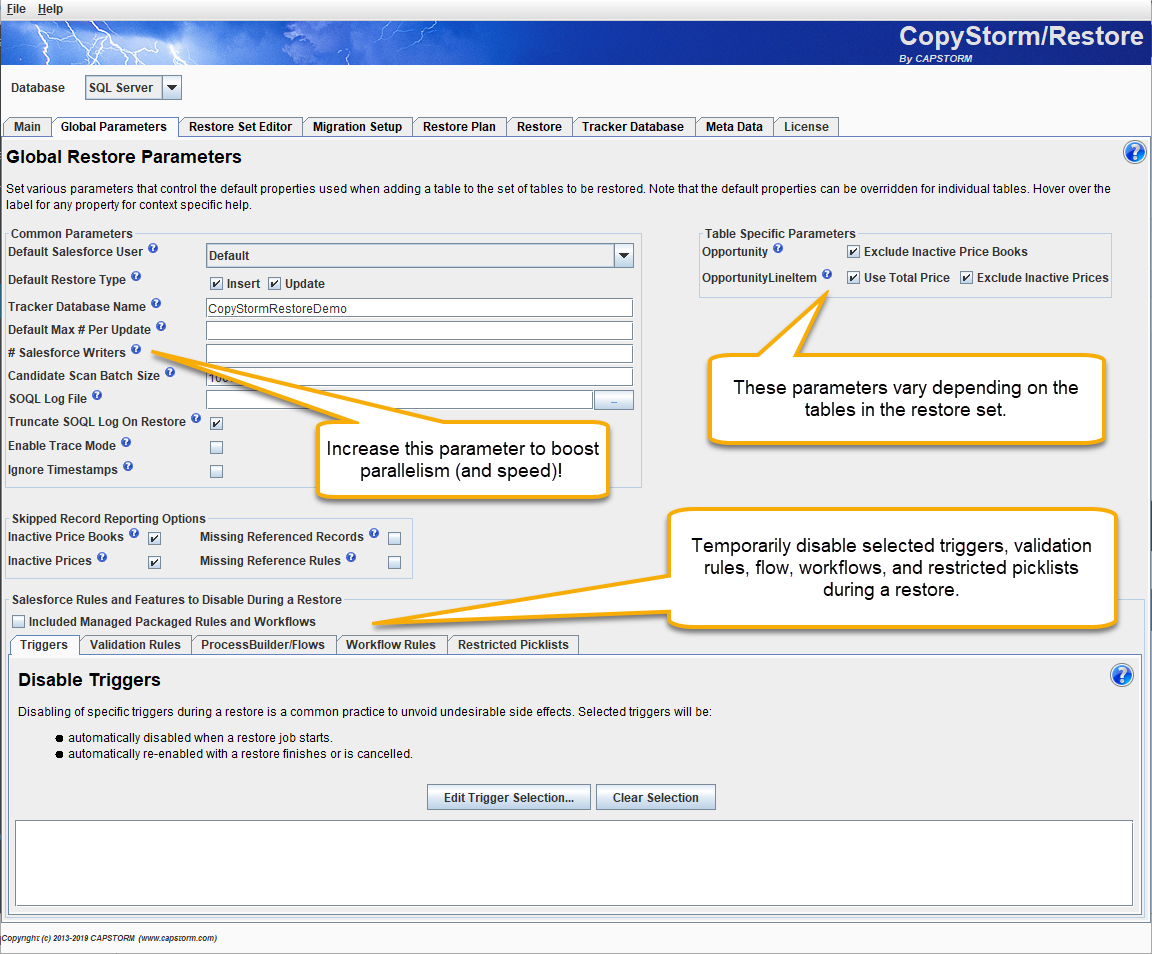1152x954 pixels.
Task: Uncheck Inactive Price Books reporting option
Action: 155,539
